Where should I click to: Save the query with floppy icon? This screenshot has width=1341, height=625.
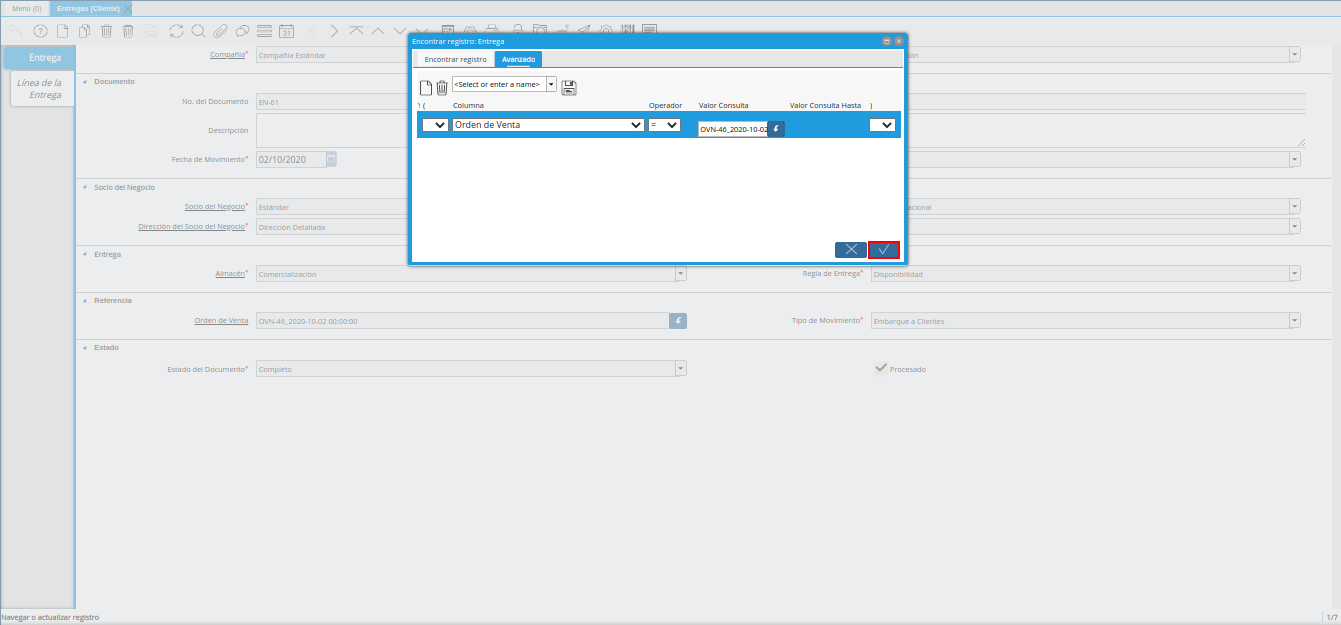click(x=569, y=88)
